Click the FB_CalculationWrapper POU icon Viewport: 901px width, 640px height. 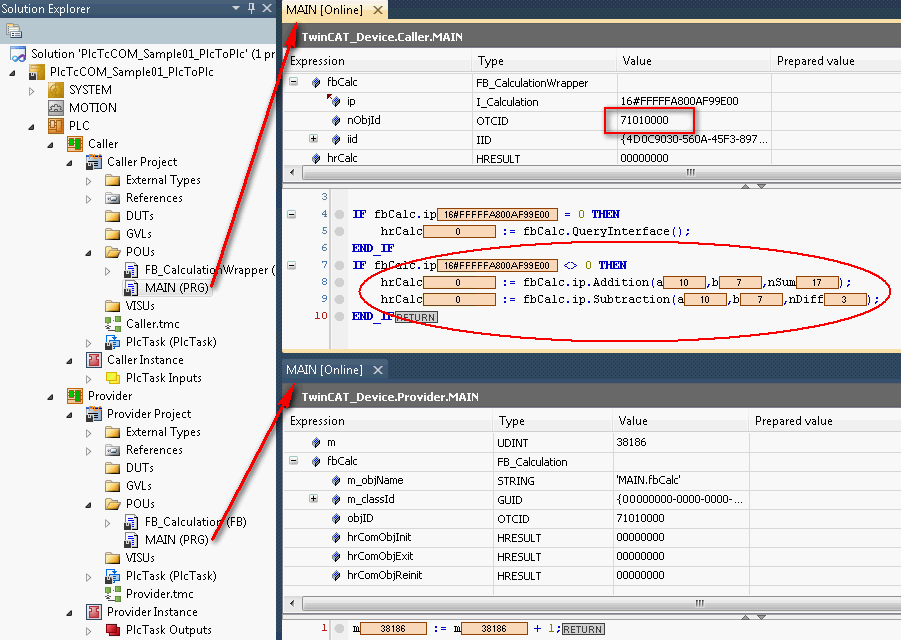132,269
